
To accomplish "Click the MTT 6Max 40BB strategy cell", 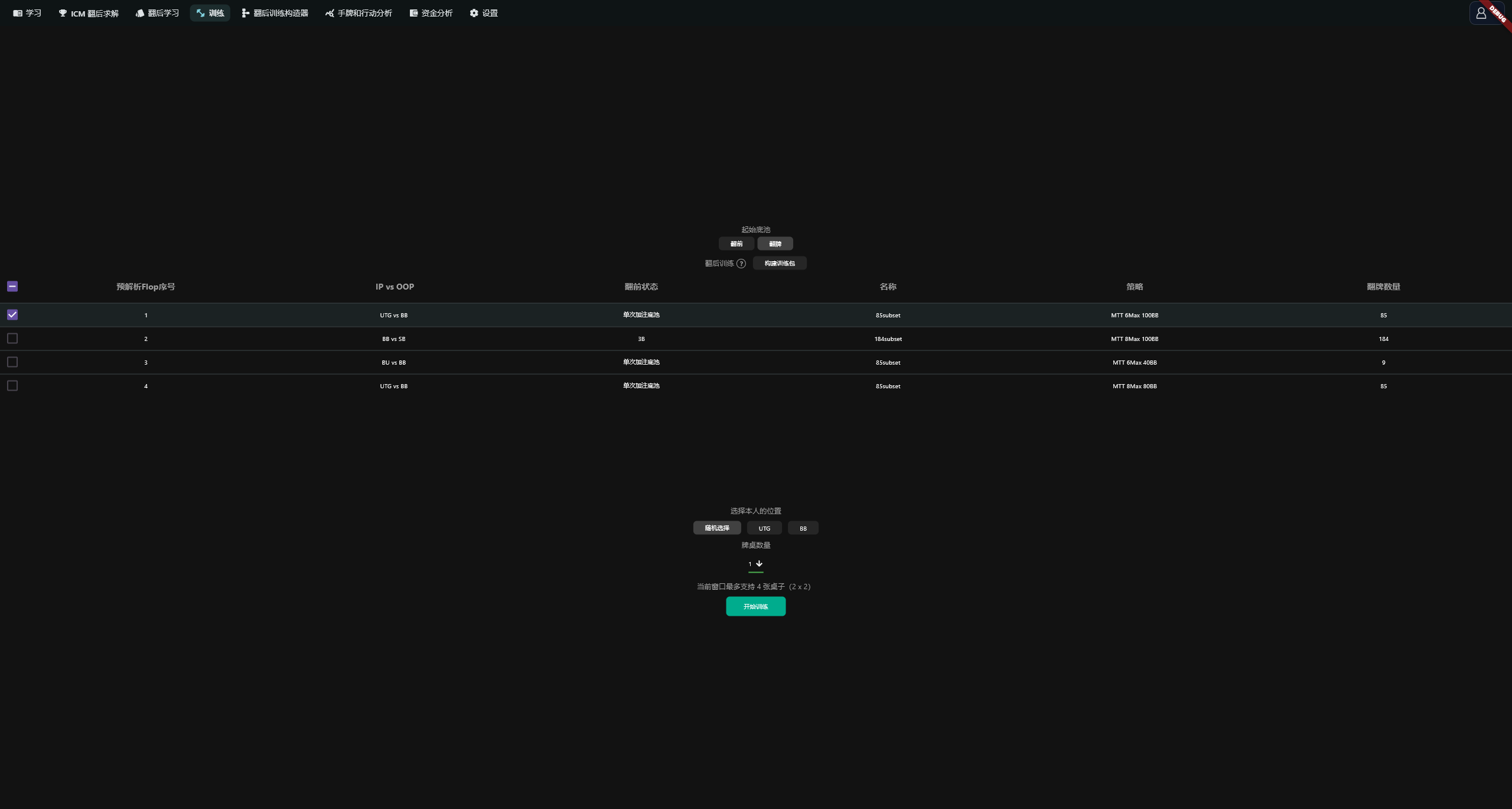I will click(1135, 363).
